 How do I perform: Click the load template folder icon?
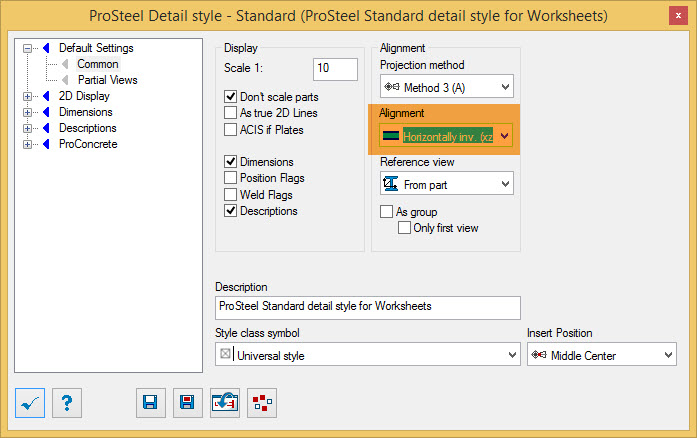click(225, 403)
